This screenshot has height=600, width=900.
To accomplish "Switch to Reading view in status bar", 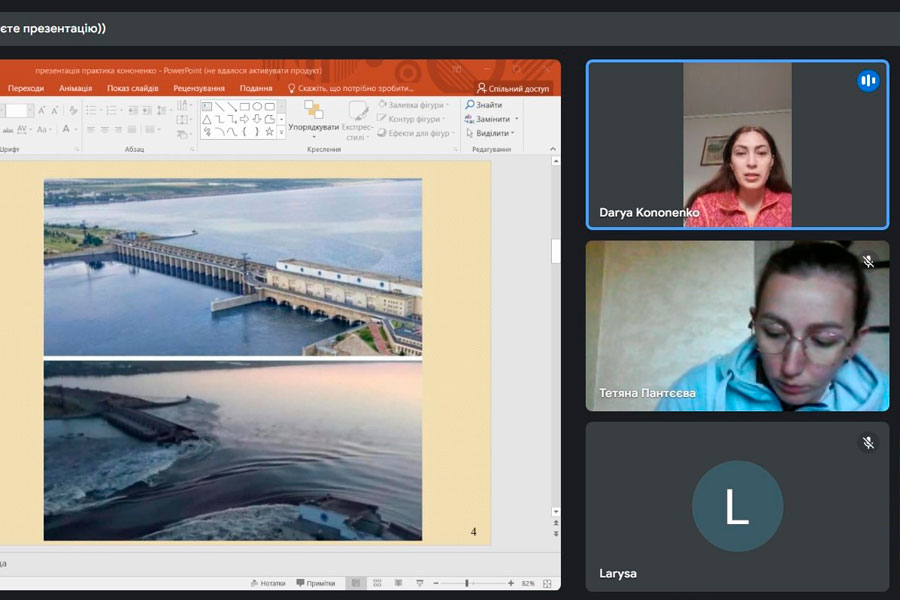I will pyautogui.click(x=398, y=583).
